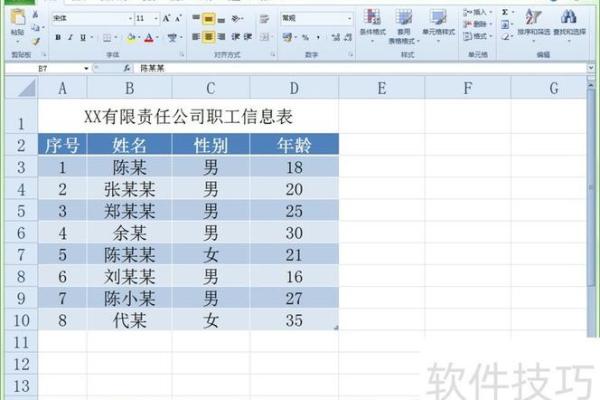Select the cell containing 张某某
Viewport: 600px width, 400px height.
(x=129, y=189)
